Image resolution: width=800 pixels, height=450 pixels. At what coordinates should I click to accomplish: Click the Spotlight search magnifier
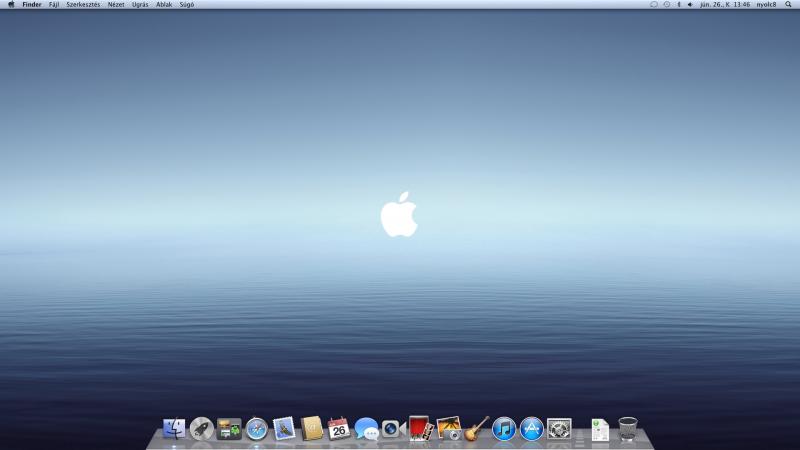(788, 4)
